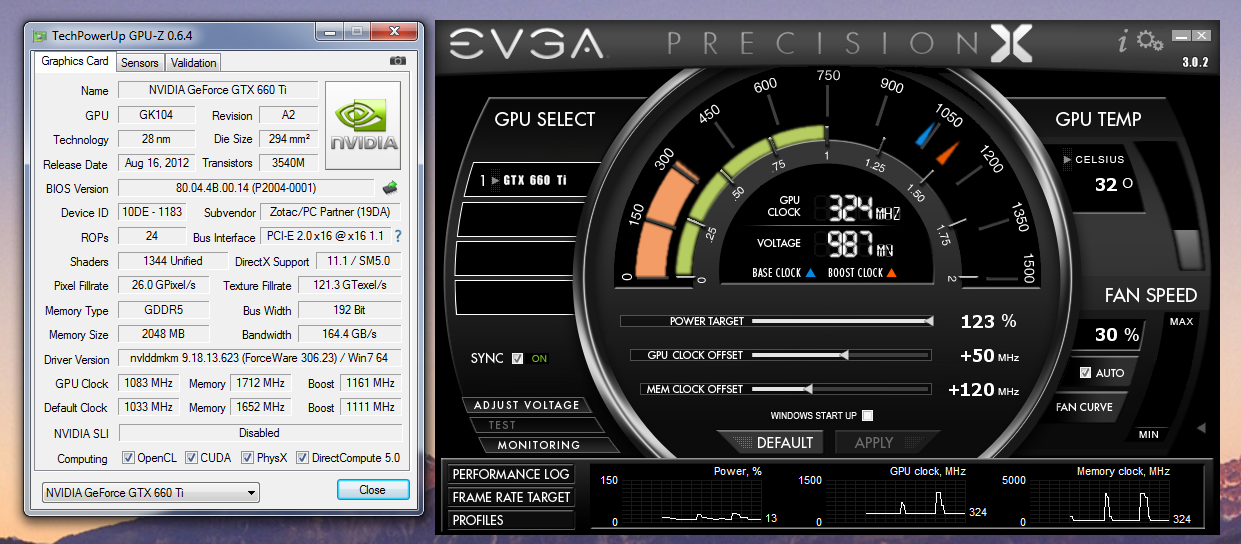Click the blue base clock marker on dial
Image resolution: width=1241 pixels, height=544 pixels.
pyautogui.click(x=927, y=133)
